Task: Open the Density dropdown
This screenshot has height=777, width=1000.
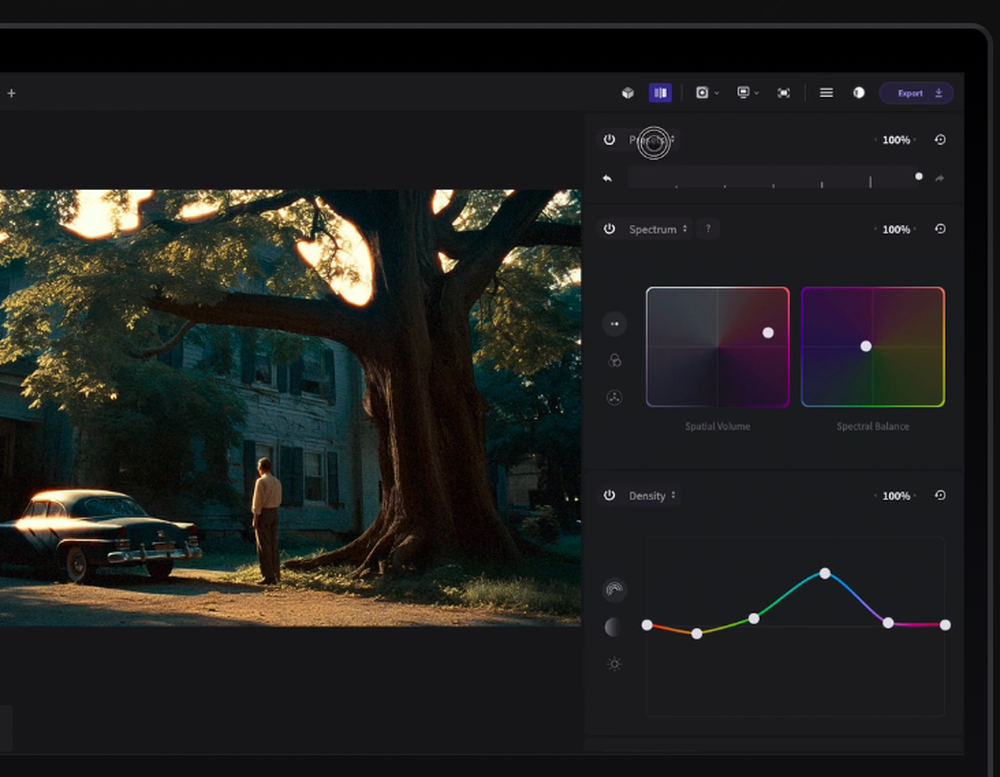Action: pos(652,496)
